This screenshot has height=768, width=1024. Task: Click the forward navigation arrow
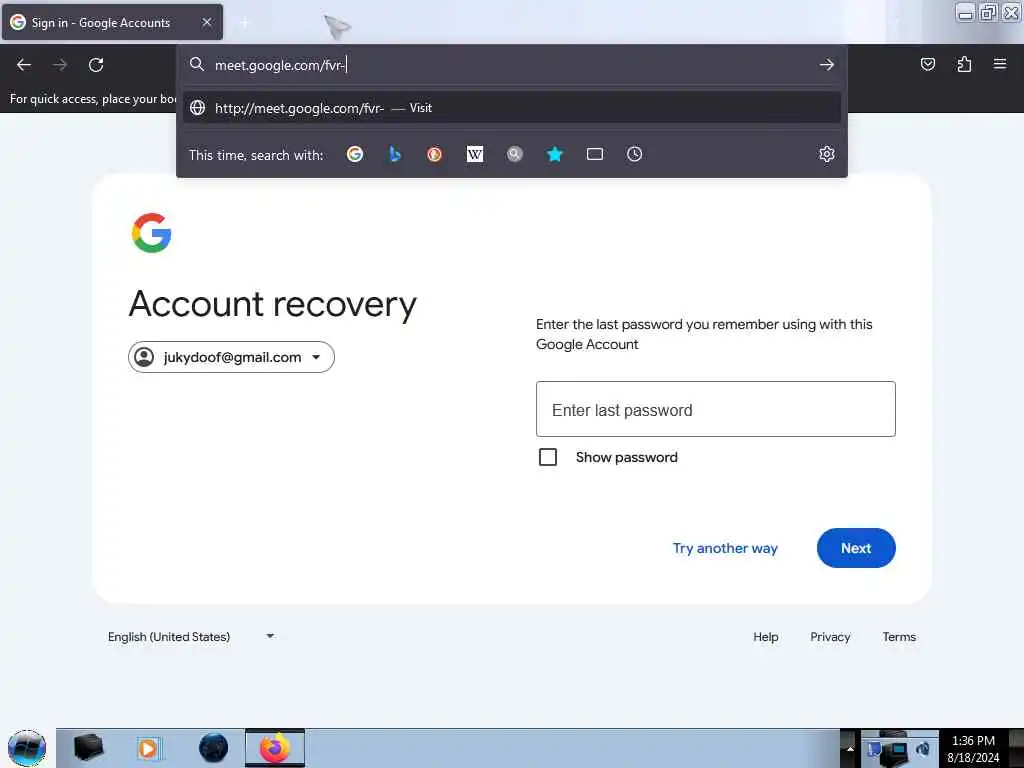point(60,65)
